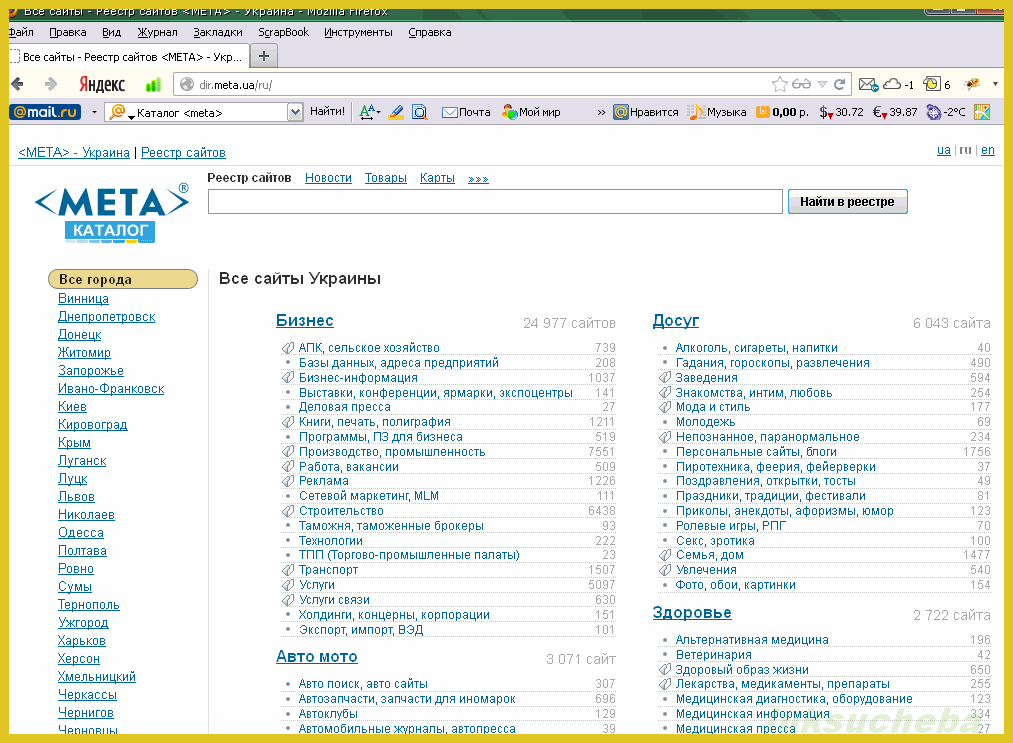The height and width of the screenshot is (743, 1013).
Task: Open the Авто мото category heading
Action: click(317, 656)
